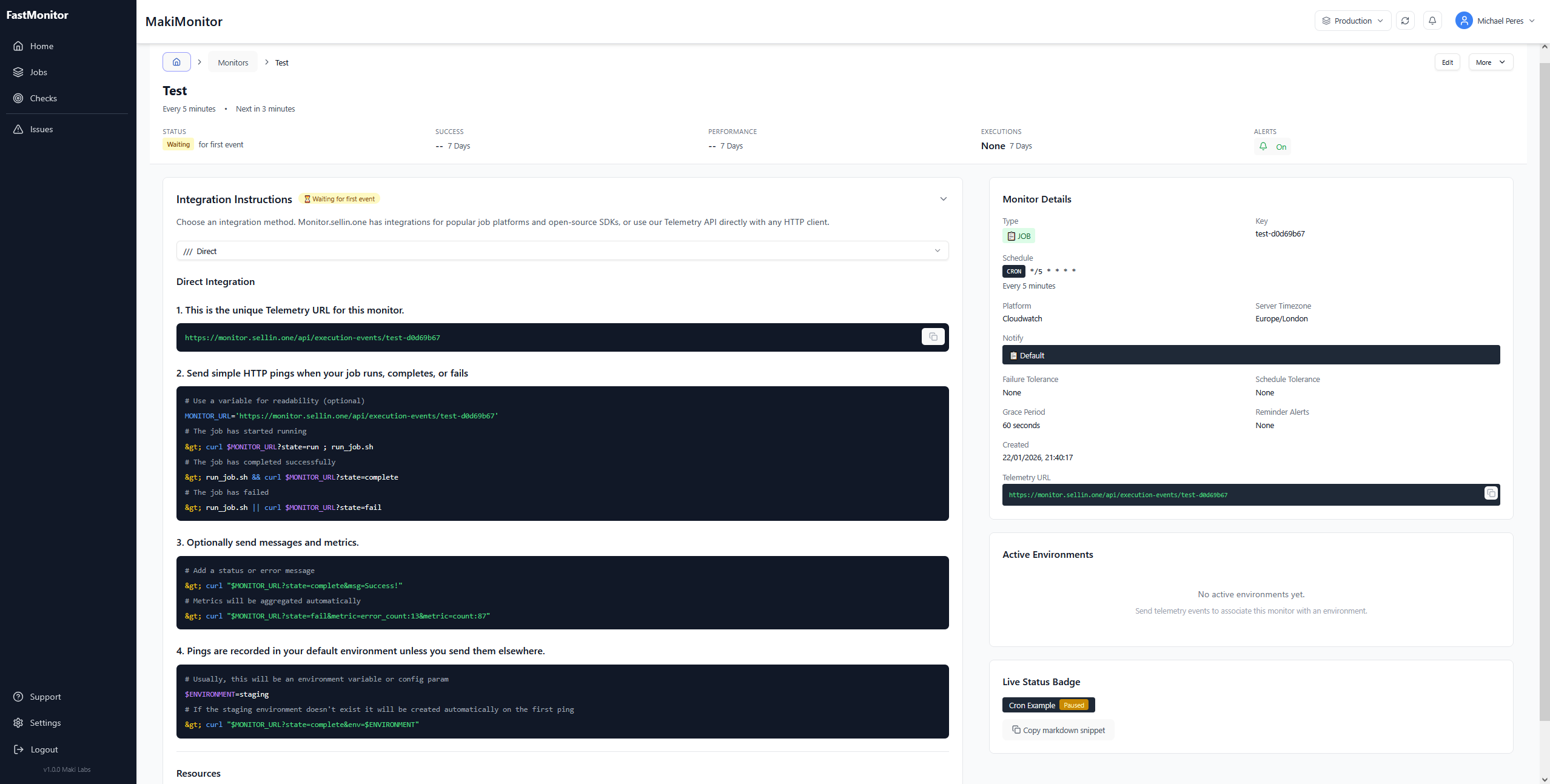Click the Edit button
This screenshot has width=1550, height=784.
pyautogui.click(x=1448, y=62)
